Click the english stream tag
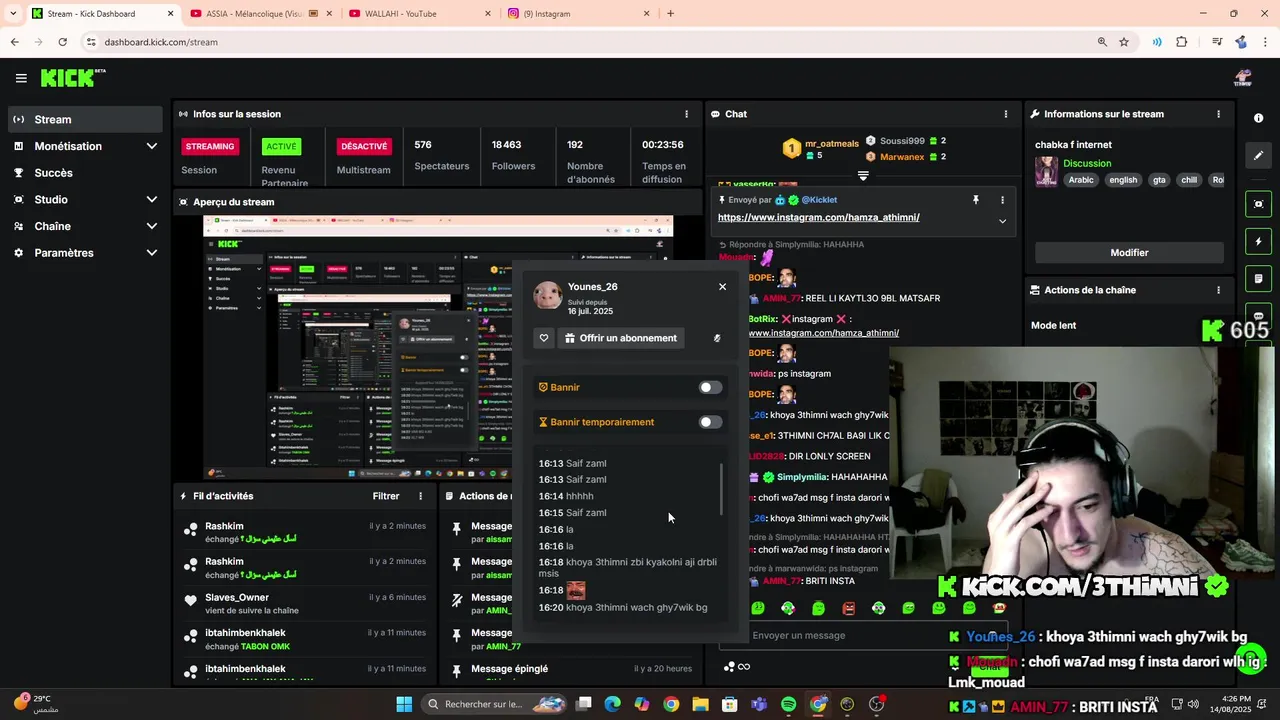1280x720 pixels. 1123,180
